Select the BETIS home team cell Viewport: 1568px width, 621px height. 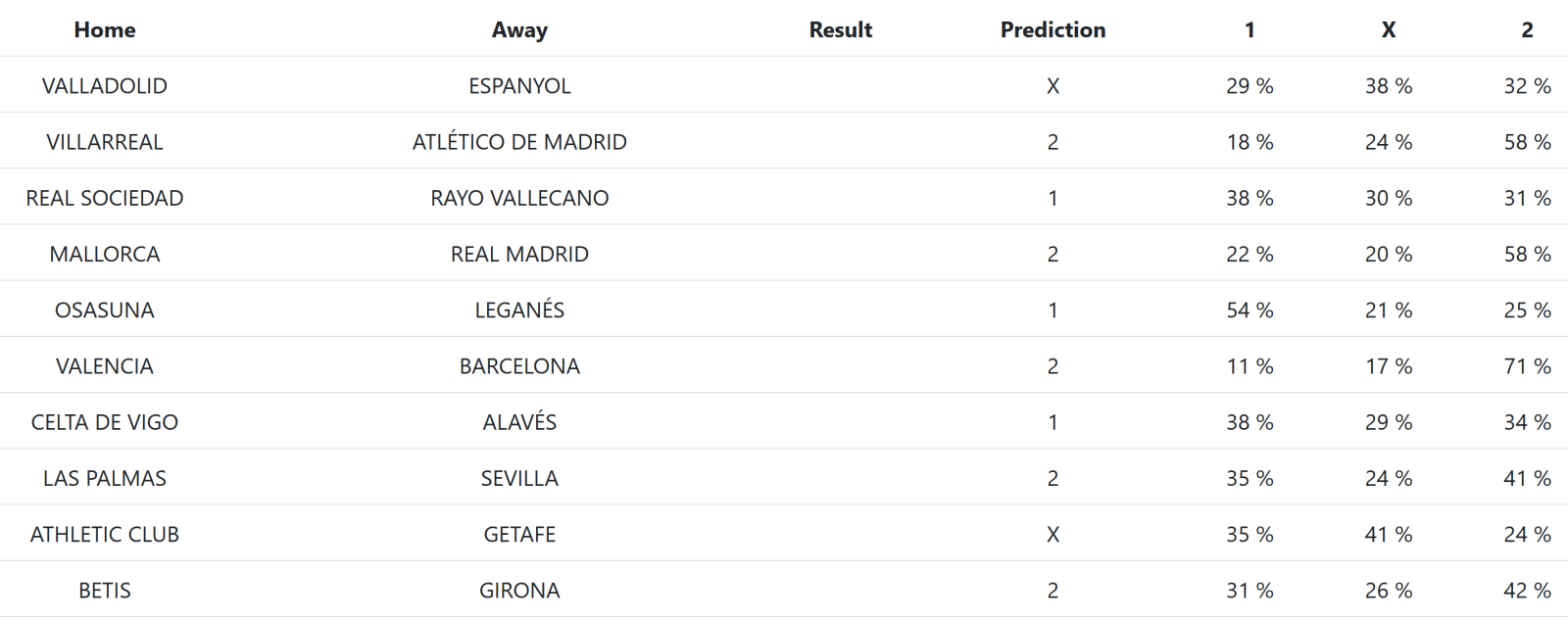[105, 591]
